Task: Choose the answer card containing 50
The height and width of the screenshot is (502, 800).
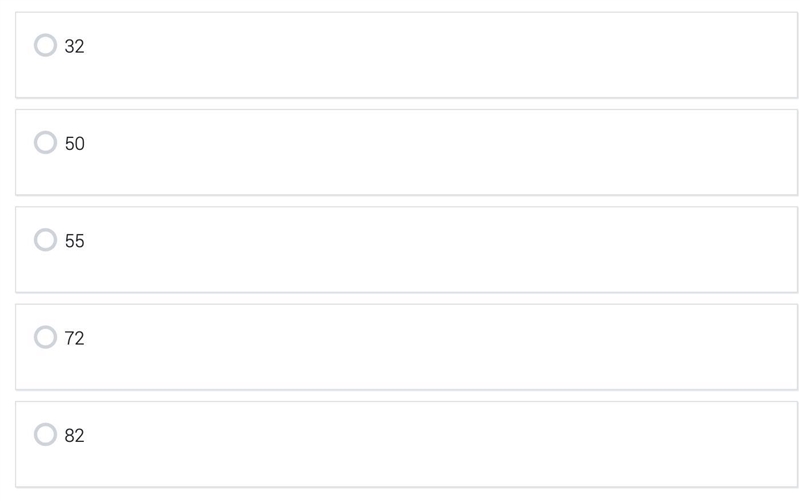Action: pyautogui.click(x=407, y=153)
